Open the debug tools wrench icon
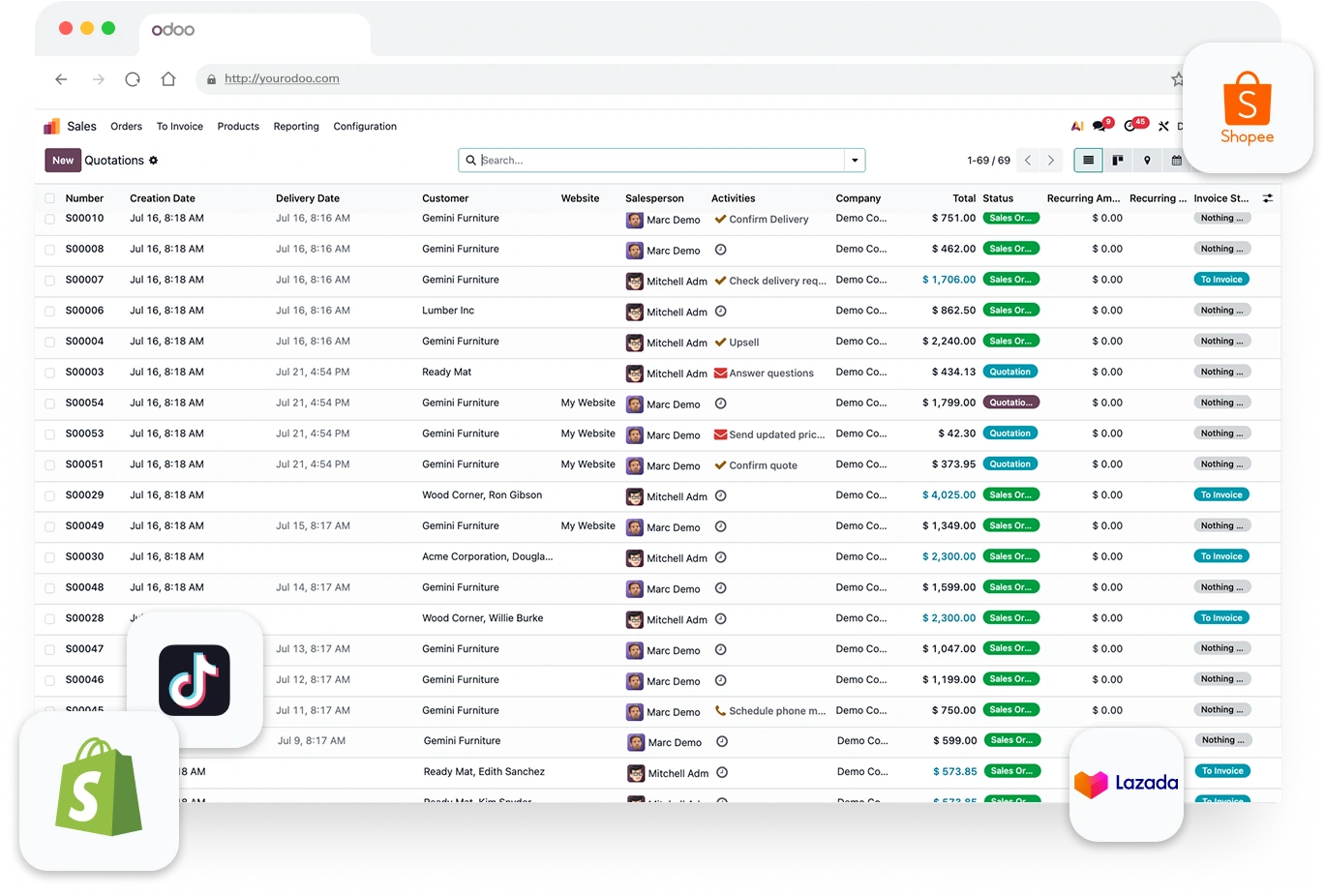 (1163, 126)
